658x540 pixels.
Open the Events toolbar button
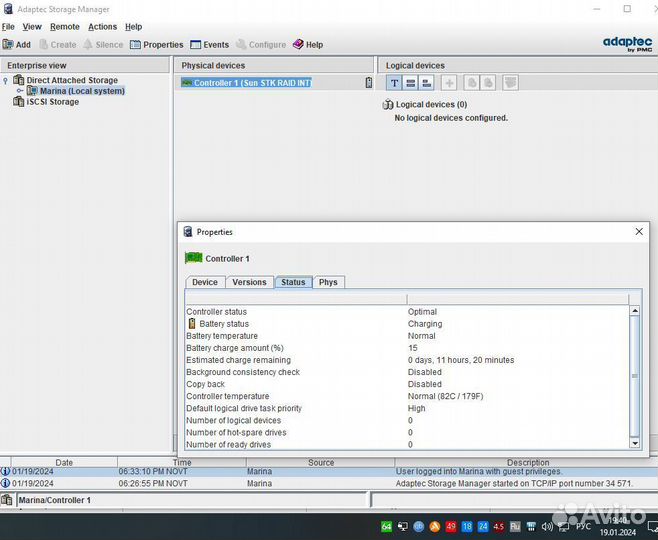(x=209, y=44)
